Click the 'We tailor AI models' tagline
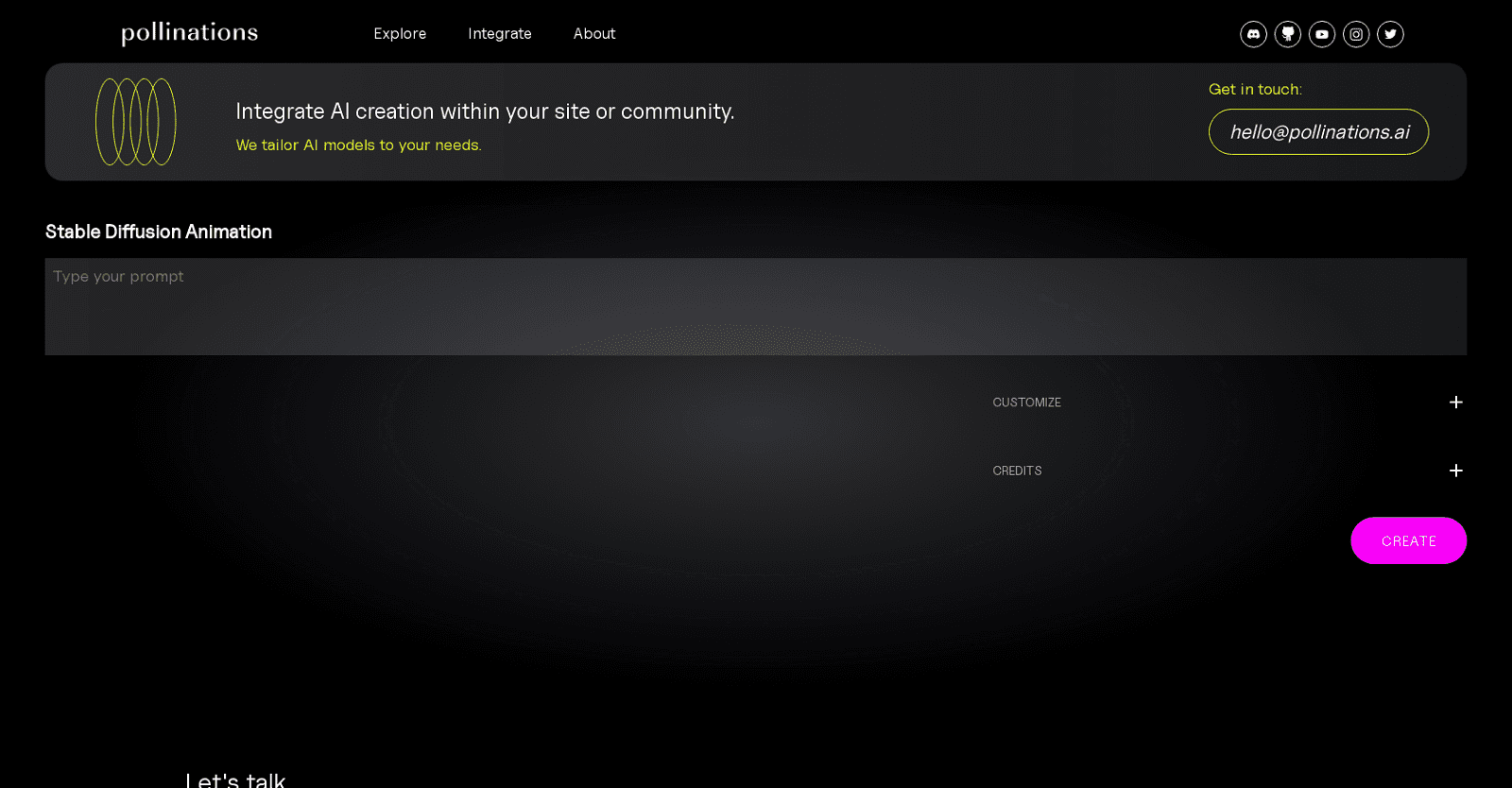This screenshot has width=1512, height=788. 358,146
